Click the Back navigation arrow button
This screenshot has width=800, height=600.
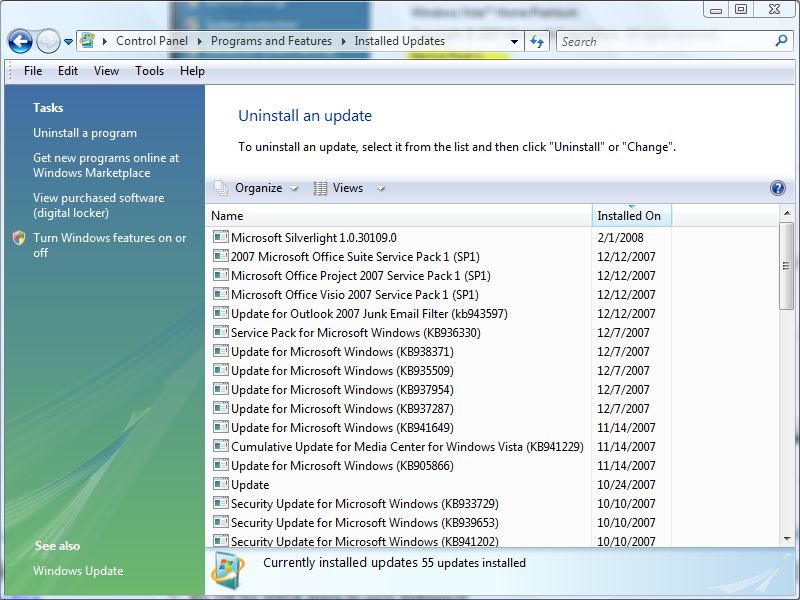(x=20, y=41)
